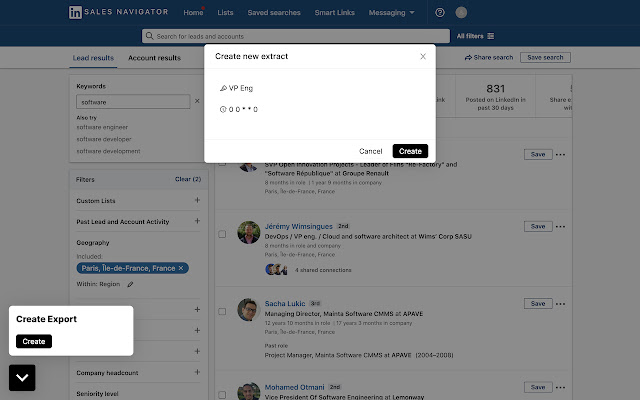Open more options for Sacha Lukic
This screenshot has height=400, width=640.
[560, 304]
